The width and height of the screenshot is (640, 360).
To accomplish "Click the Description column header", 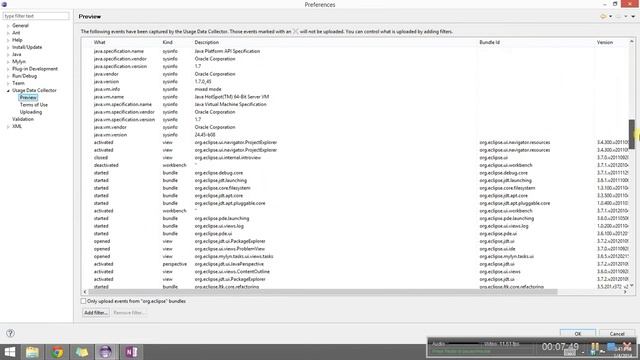I will (x=207, y=42).
